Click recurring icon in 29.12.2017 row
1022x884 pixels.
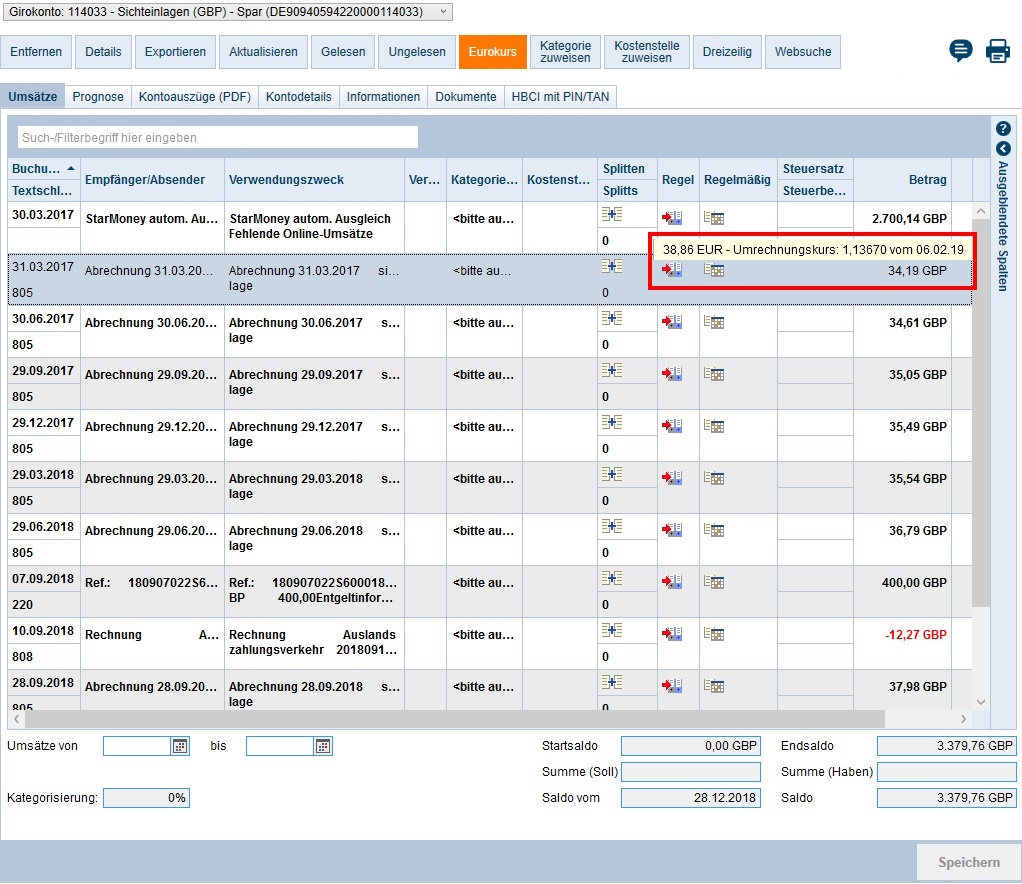point(714,426)
